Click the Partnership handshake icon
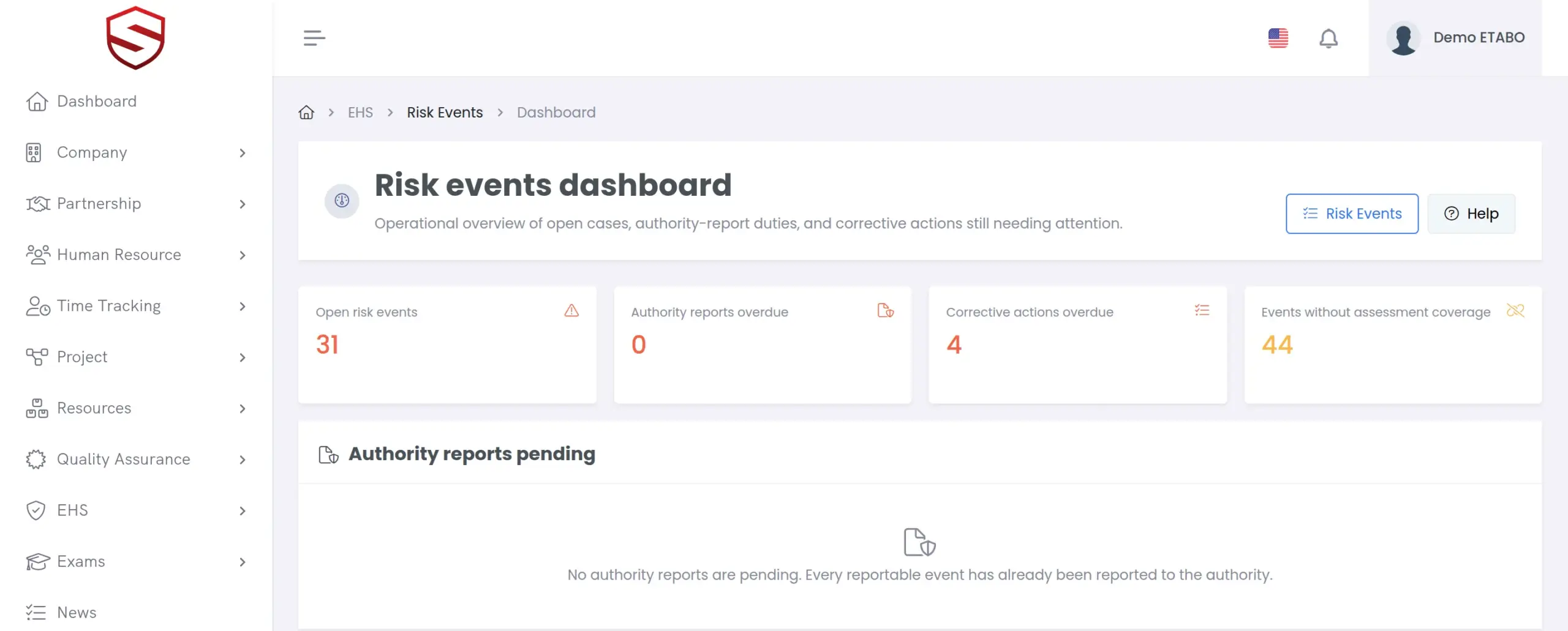This screenshot has width=1568, height=631. pos(38,204)
